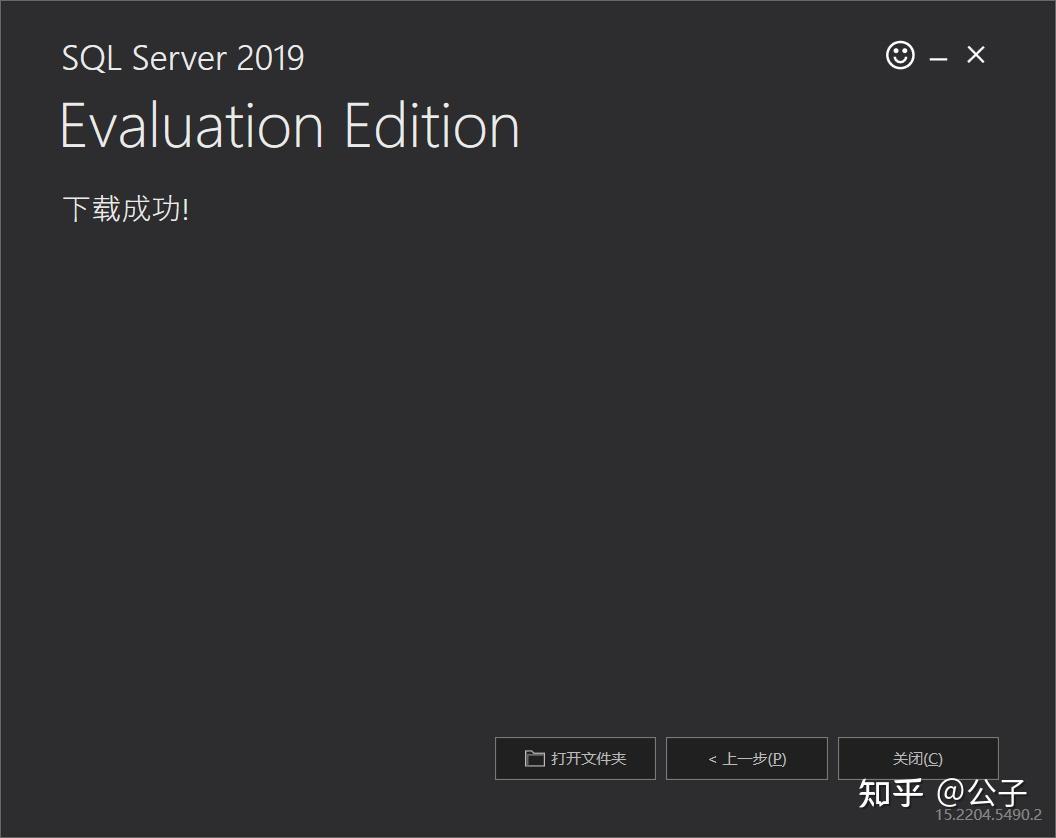1056x838 pixels.
Task: Select 关闭(C) at the bottom right
Action: click(917, 758)
